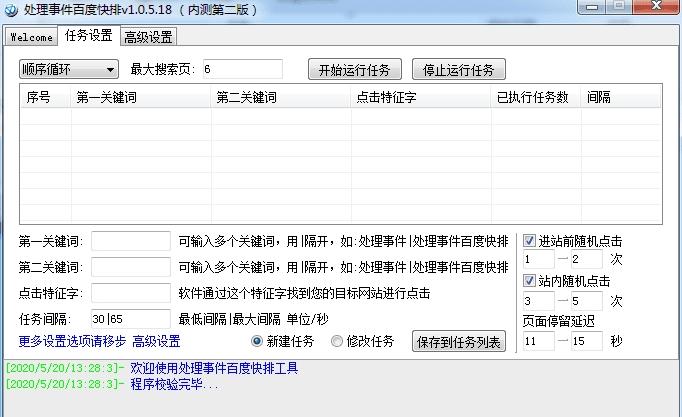The image size is (682, 417).
Task: Click the application icon in the title bar
Action: pyautogui.click(x=11, y=9)
